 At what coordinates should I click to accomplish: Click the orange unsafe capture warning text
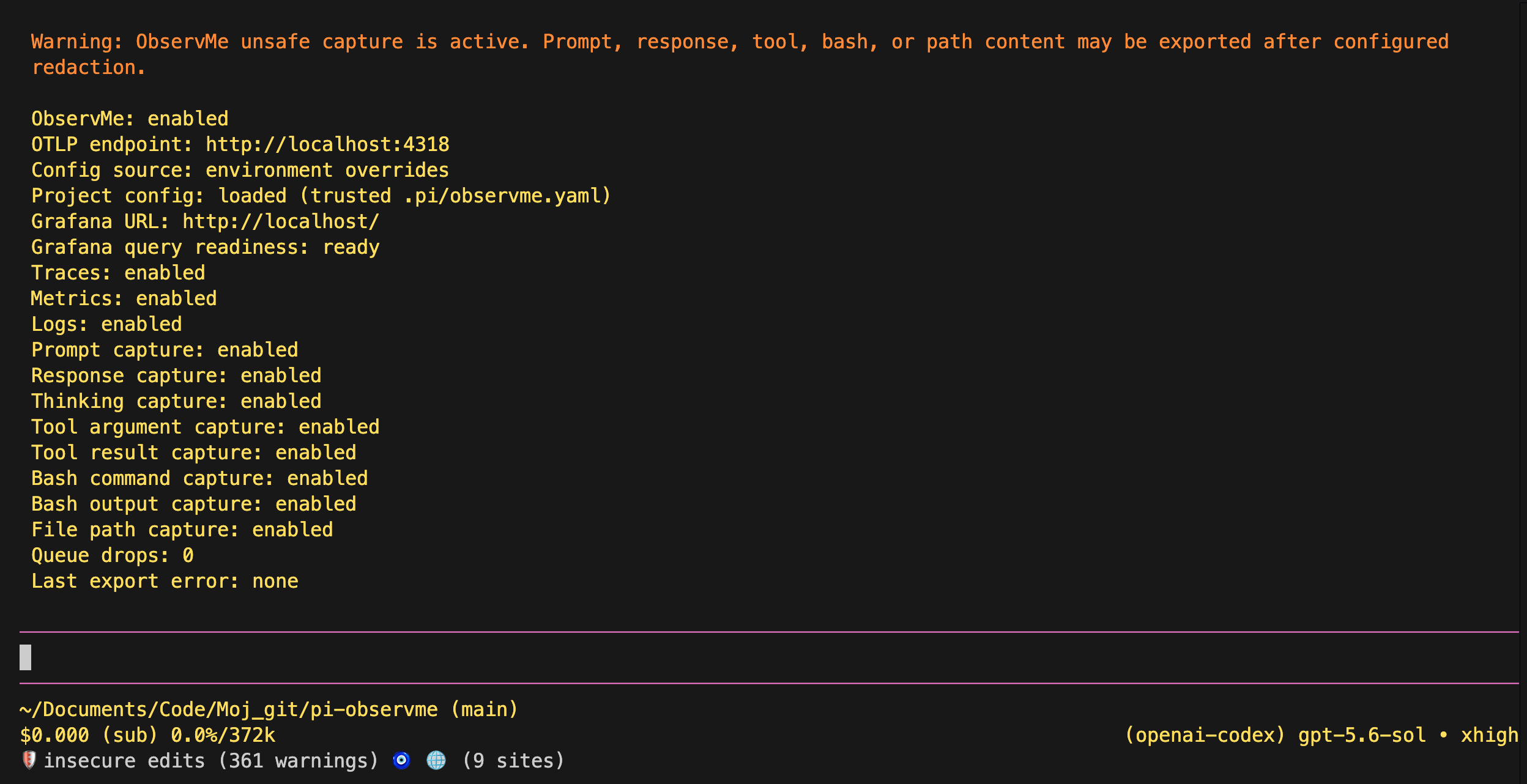pos(740,54)
